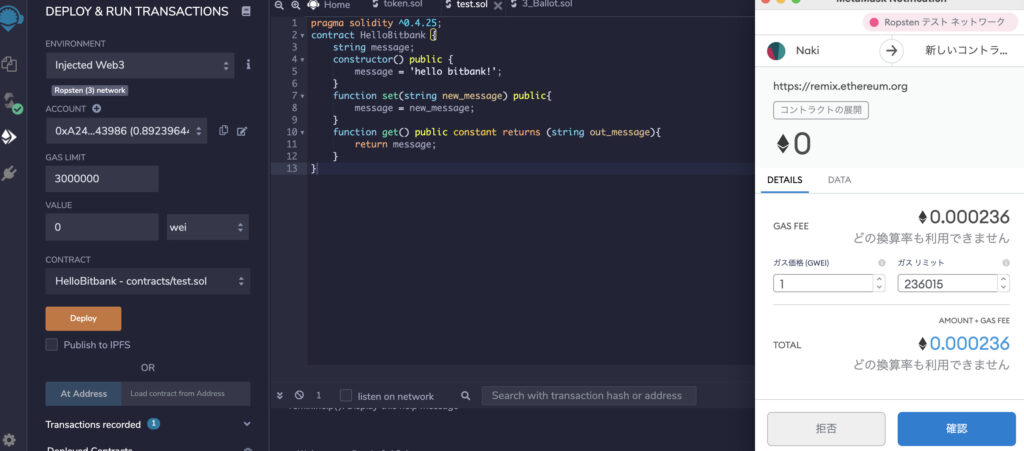Collapse set function fold arrow on line 7
This screenshot has height=451, width=1024.
click(302, 96)
